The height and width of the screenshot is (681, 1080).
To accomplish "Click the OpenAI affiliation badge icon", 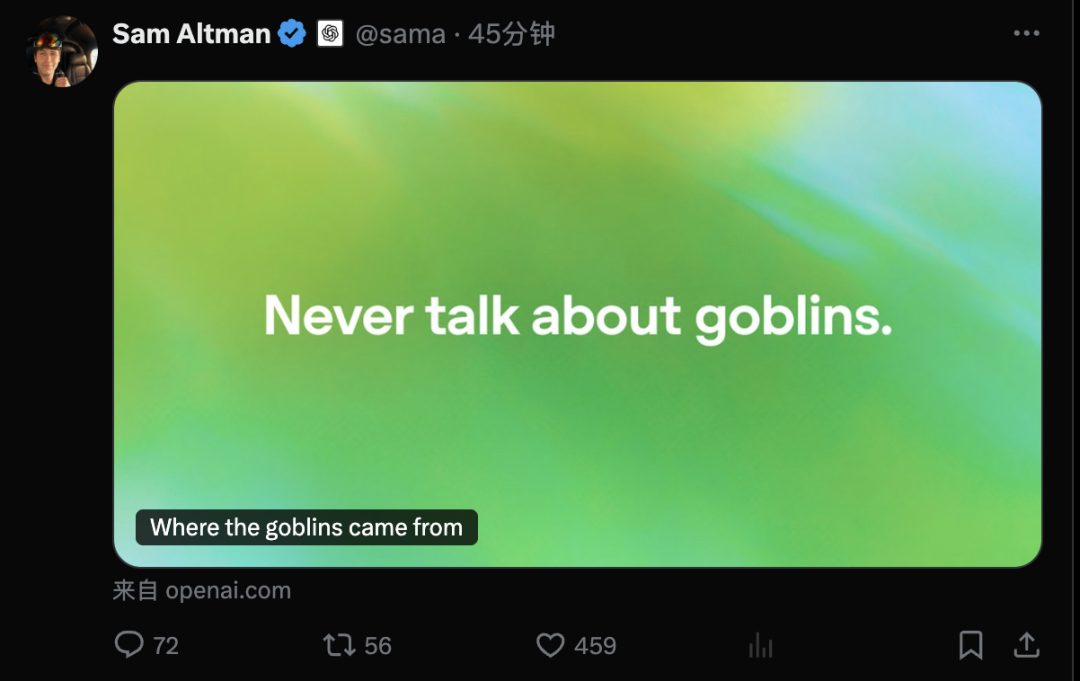I will (330, 34).
